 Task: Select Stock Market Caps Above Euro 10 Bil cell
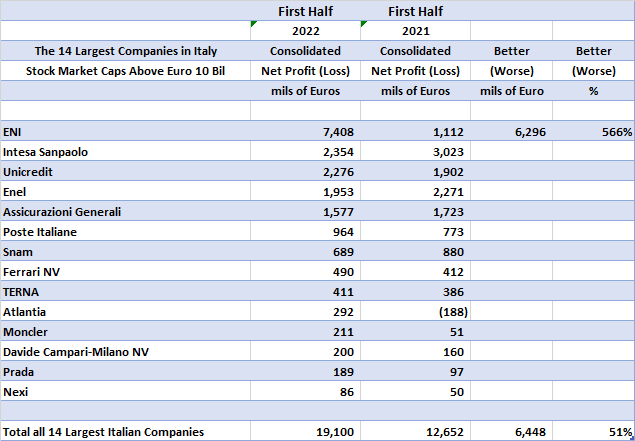click(x=126, y=71)
